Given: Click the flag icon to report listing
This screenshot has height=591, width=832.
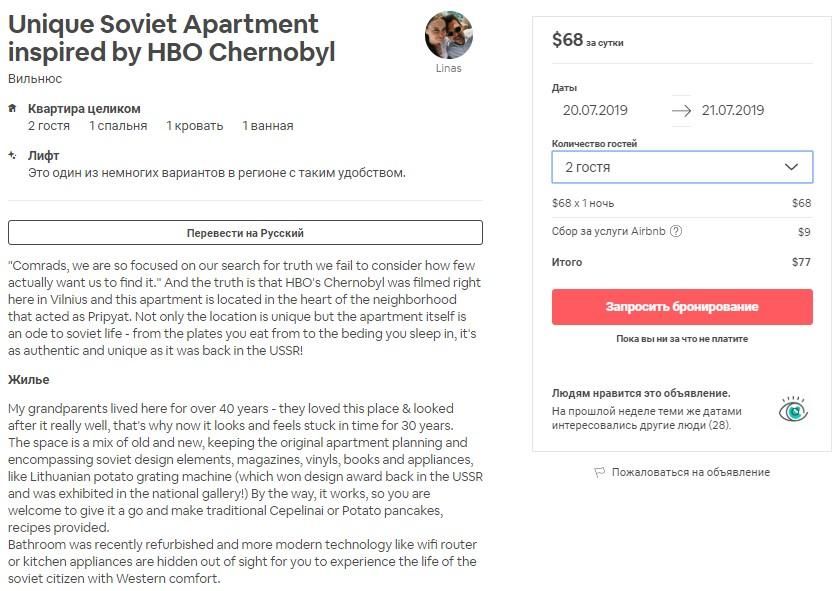Looking at the screenshot, I should coord(600,472).
